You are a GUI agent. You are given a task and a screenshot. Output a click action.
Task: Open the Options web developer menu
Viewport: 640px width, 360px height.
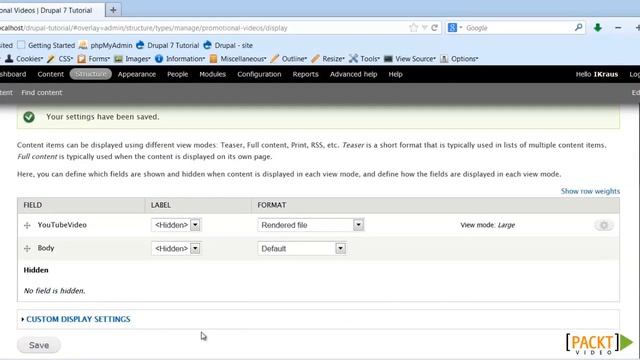pyautogui.click(x=459, y=59)
